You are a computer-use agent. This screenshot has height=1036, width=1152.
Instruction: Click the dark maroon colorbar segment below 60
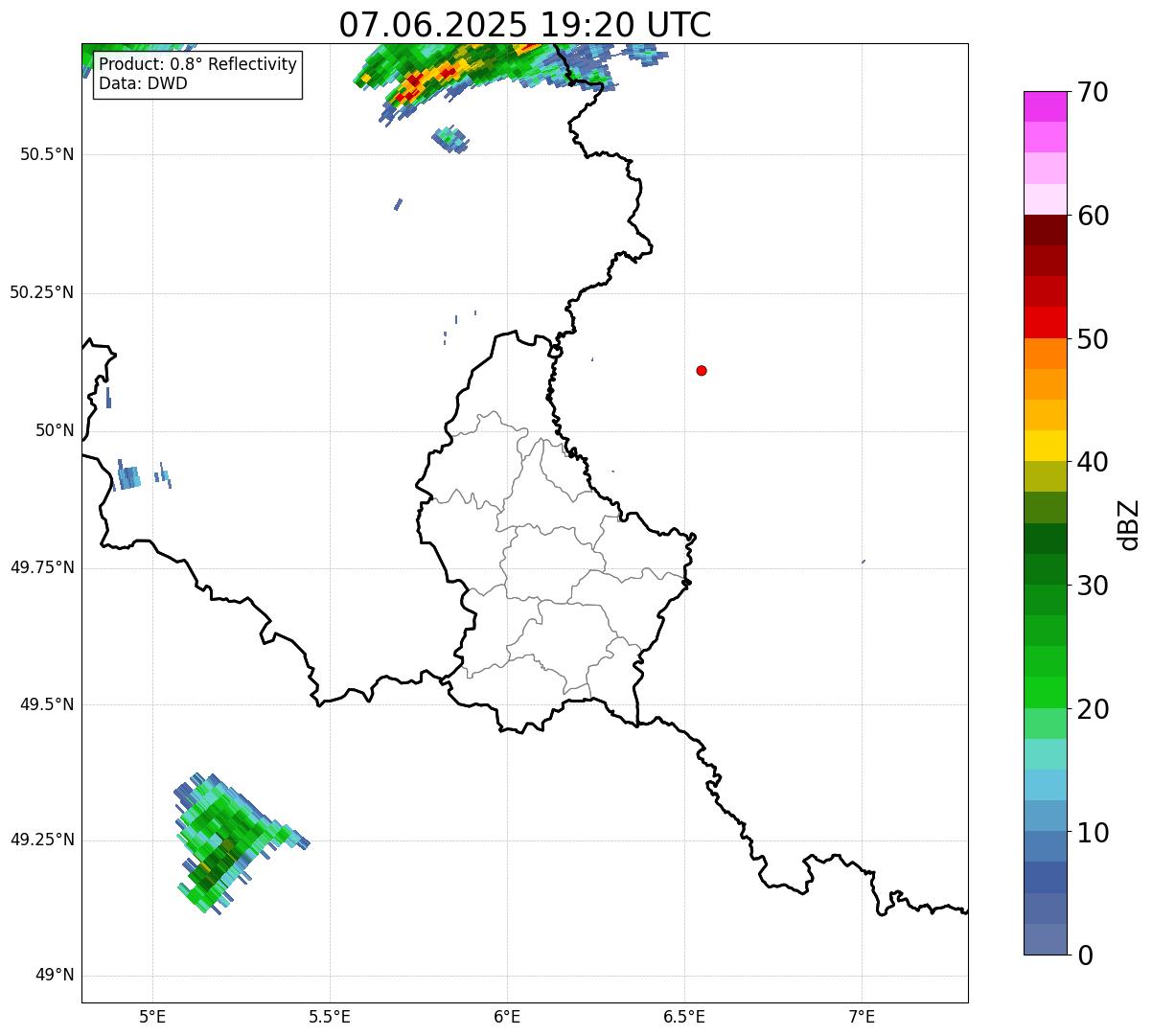click(x=1045, y=230)
